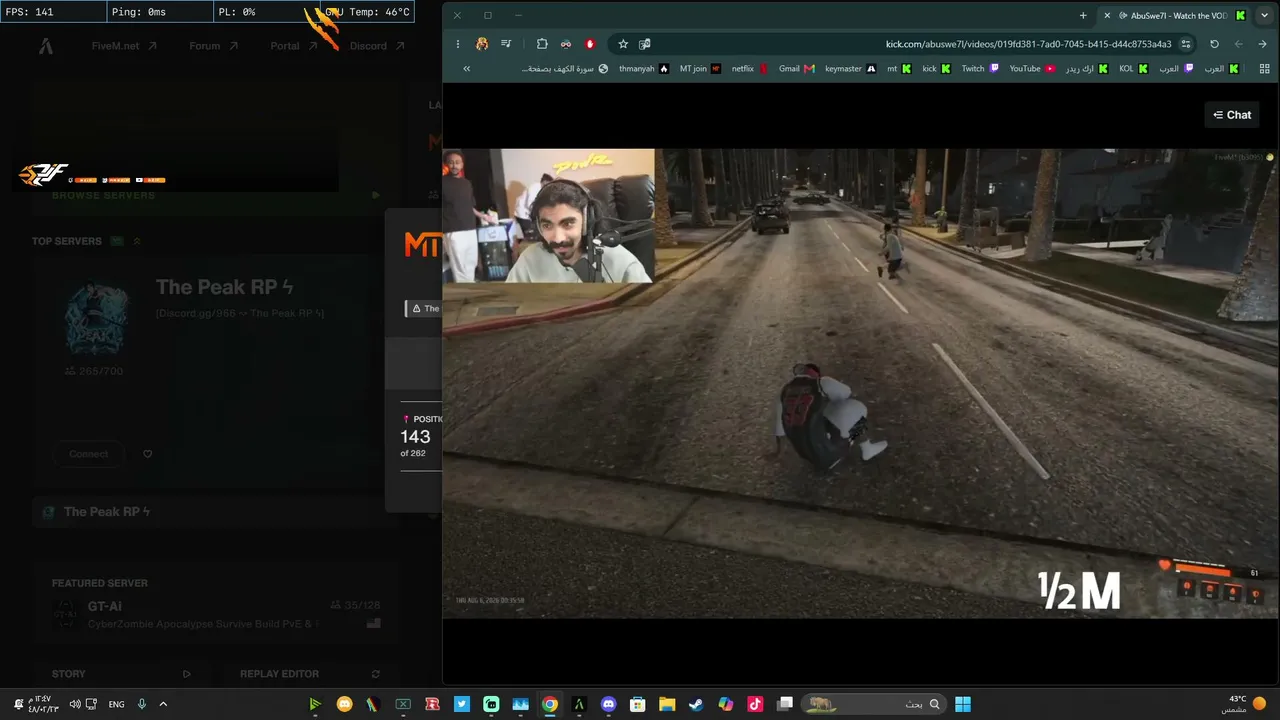
Task: Switch to FiveM from the taskbar
Action: (x=579, y=704)
